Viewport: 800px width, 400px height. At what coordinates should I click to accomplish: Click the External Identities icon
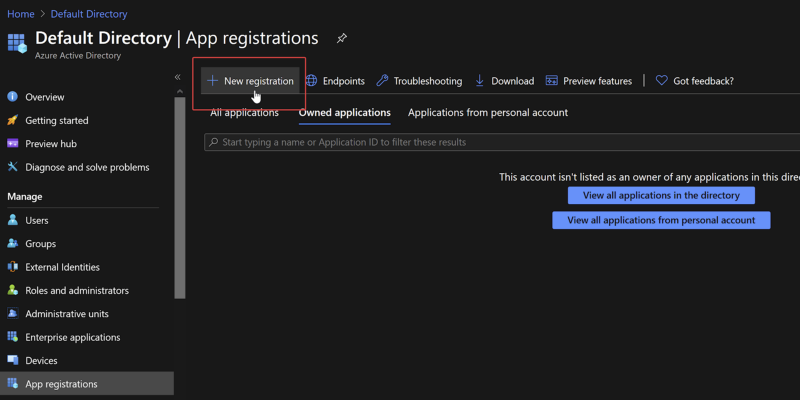(13, 267)
